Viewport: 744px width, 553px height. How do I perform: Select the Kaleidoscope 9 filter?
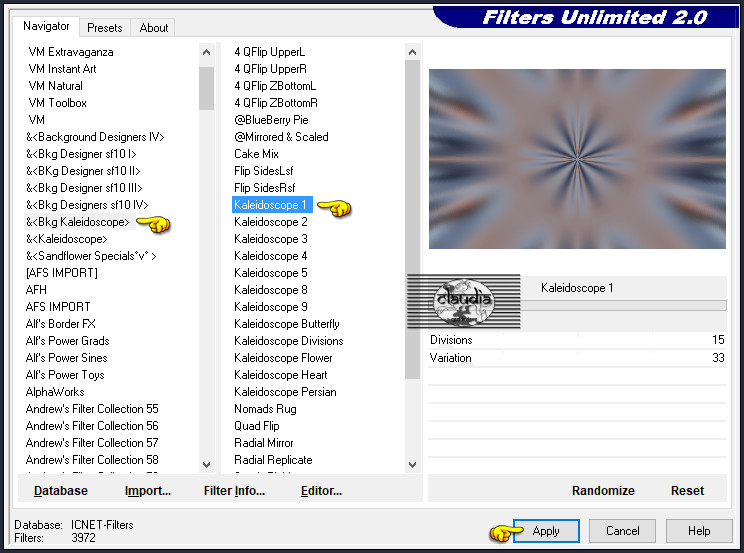270,307
